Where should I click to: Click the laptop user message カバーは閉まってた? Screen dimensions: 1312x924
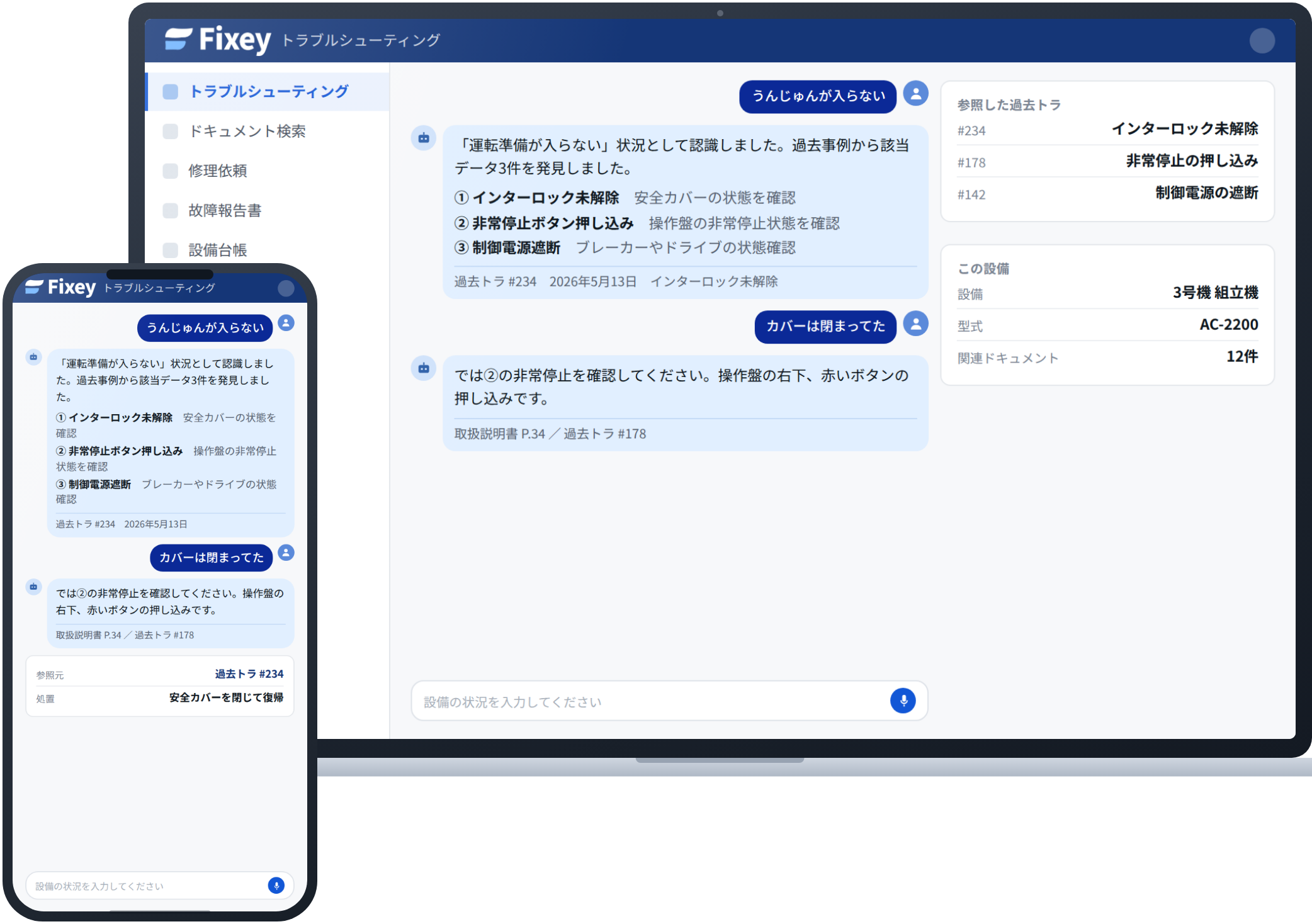pos(825,327)
